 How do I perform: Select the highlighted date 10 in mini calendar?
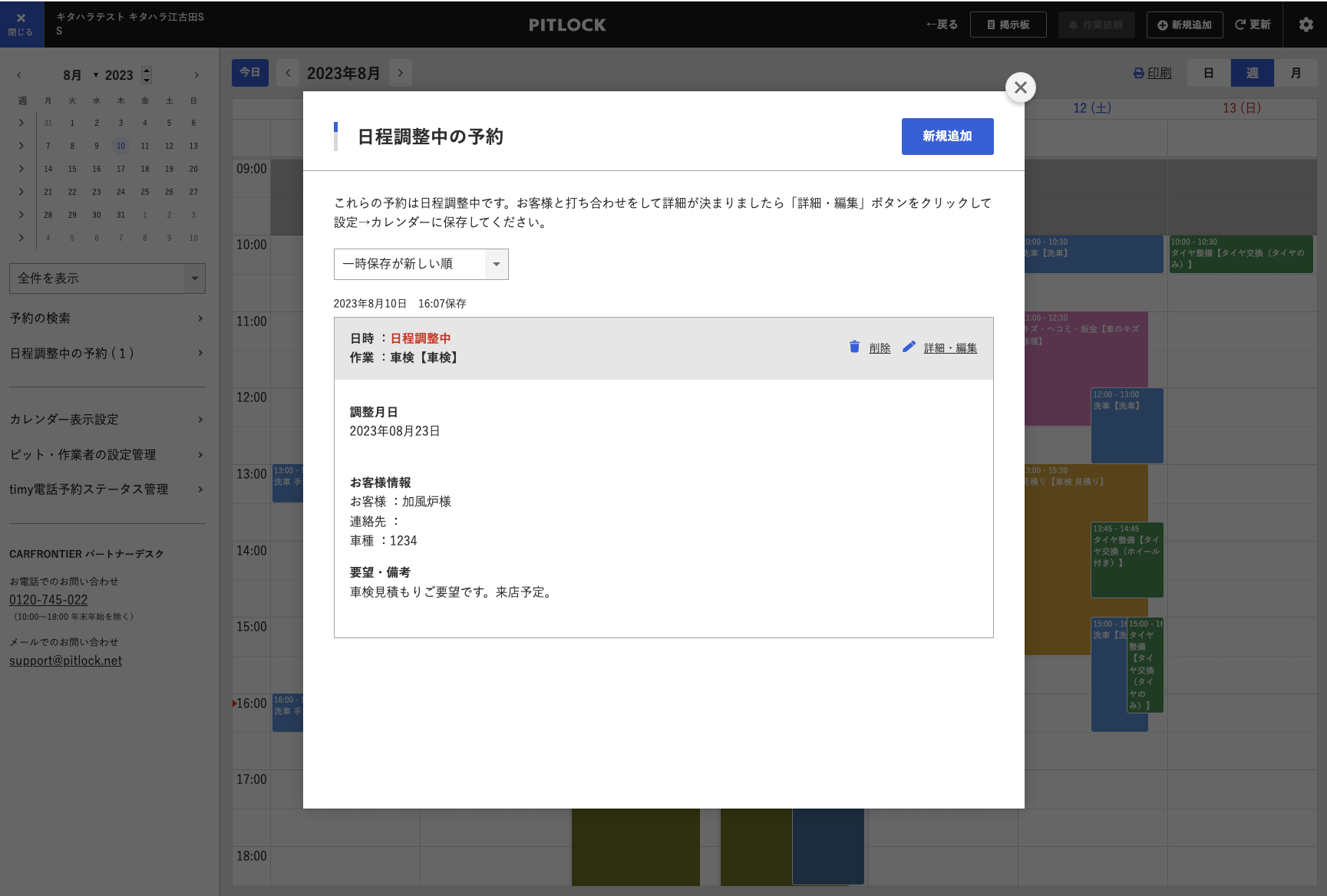pos(120,146)
